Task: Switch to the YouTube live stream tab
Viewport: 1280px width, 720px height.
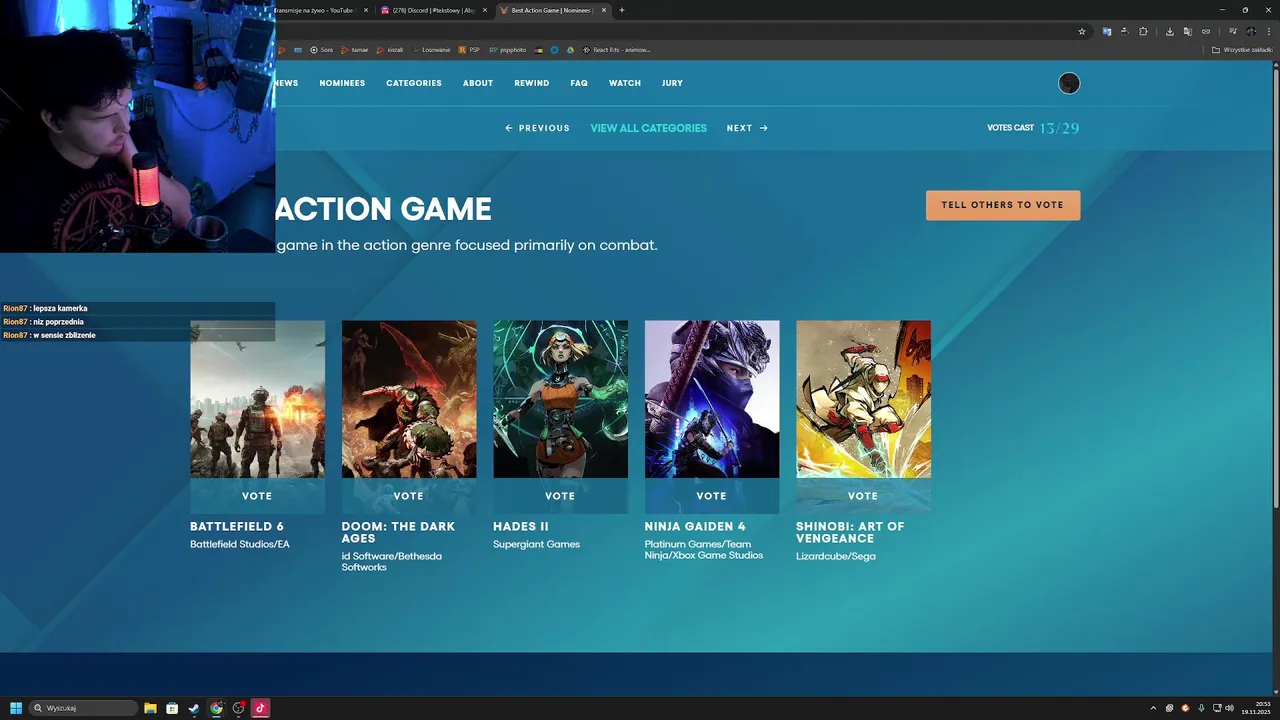Action: coord(315,10)
